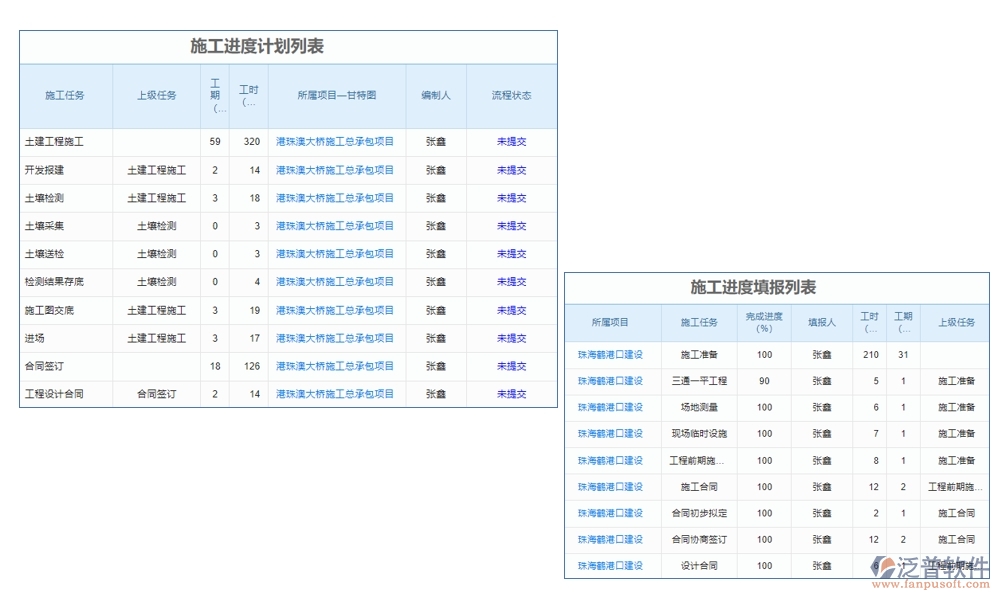Open 未提交 status for 工程设计合同 row
Image resolution: width=1000 pixels, height=600 pixels.
[511, 393]
